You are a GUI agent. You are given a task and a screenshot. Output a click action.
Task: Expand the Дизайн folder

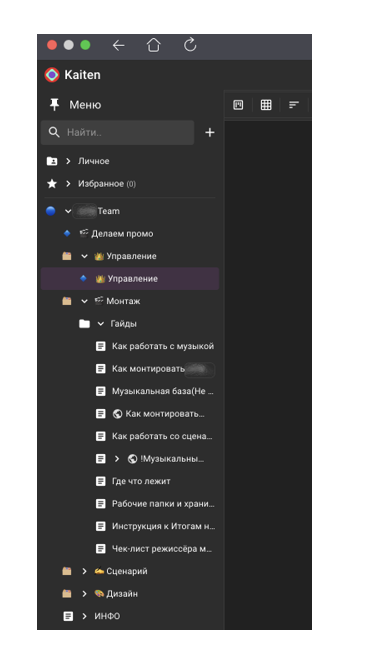[84, 594]
